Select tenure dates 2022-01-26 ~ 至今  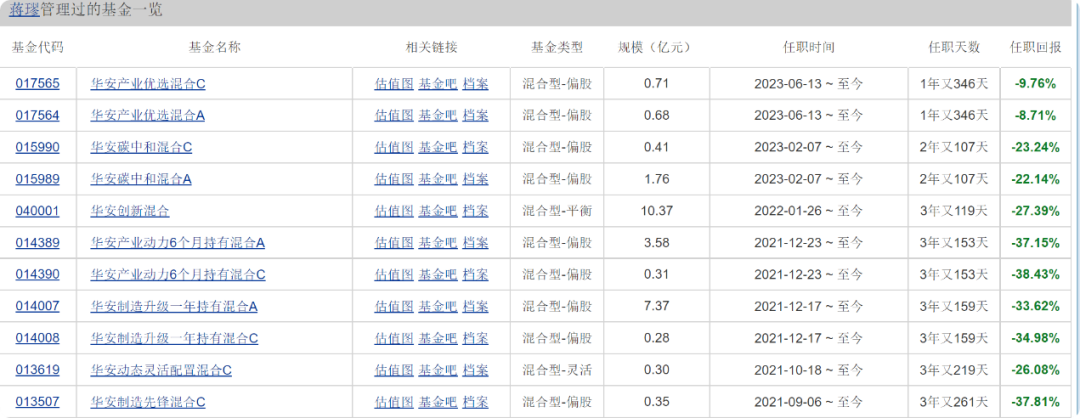click(809, 211)
